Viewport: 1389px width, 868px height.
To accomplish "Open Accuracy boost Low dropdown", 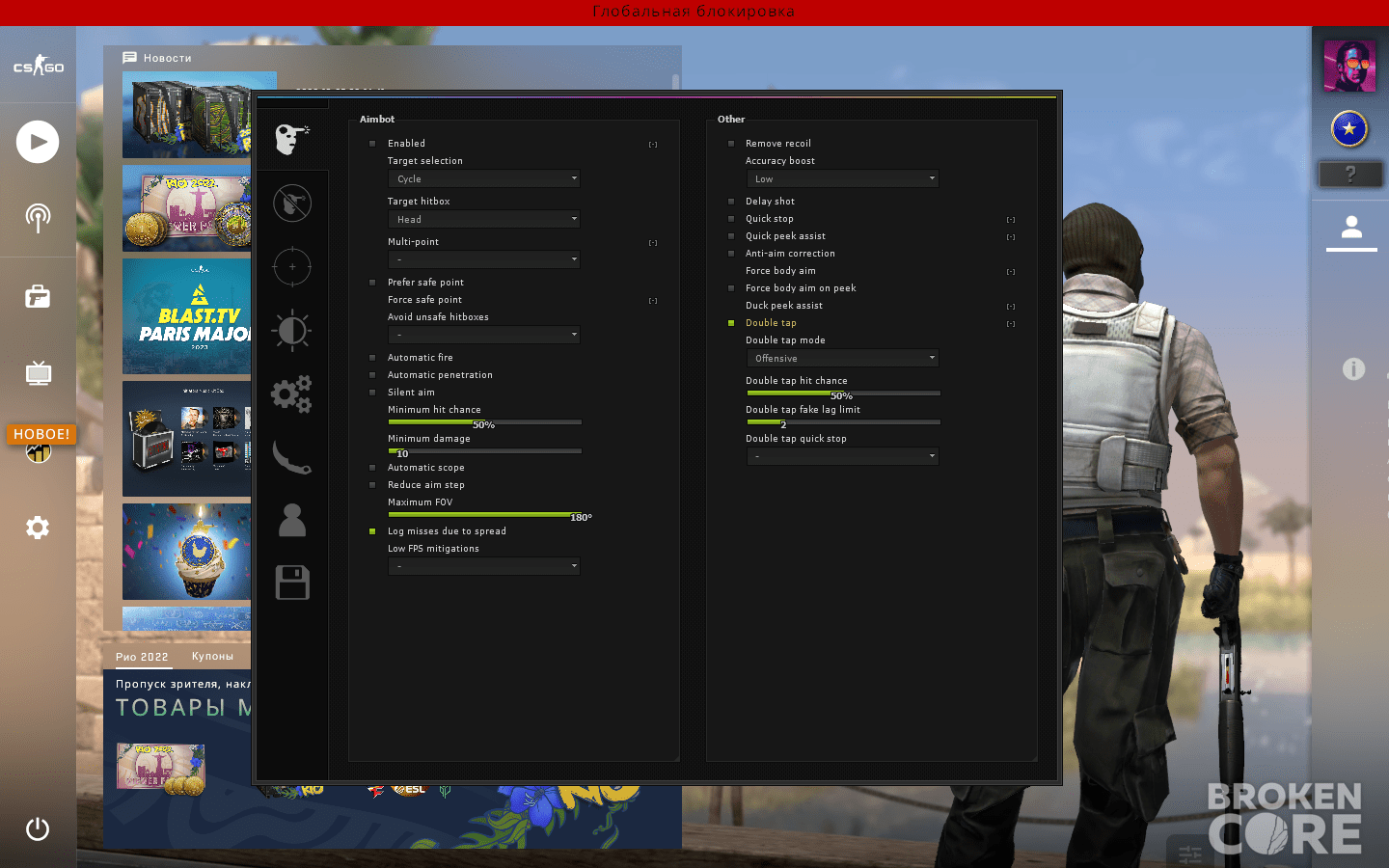I will 842,178.
